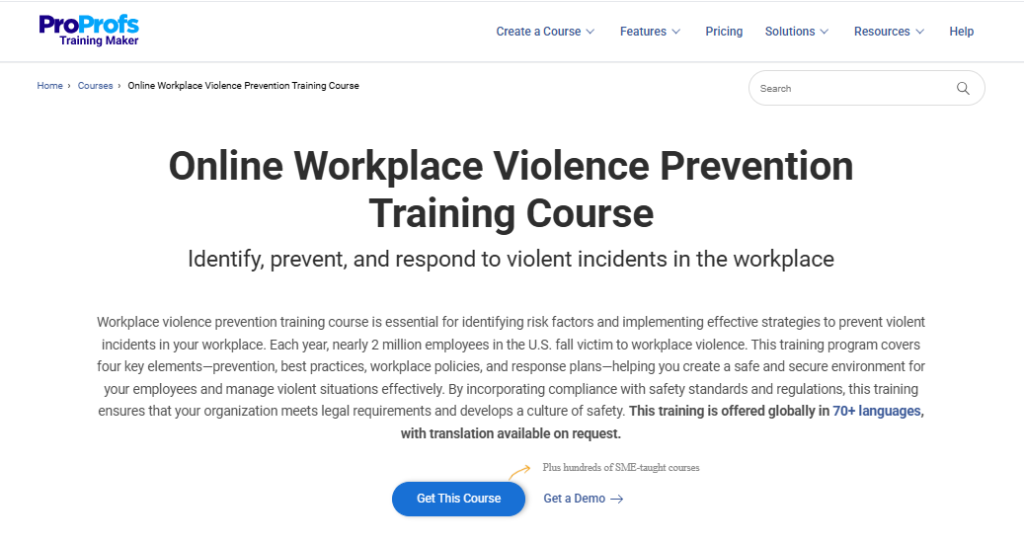Screen dimensions: 1024x542
Task: Click the ProProfs Training Maker logo
Action: [89, 30]
